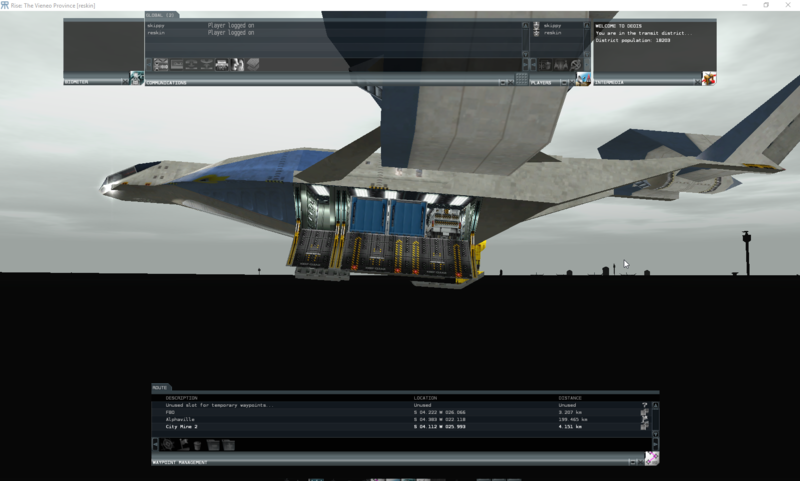This screenshot has height=481, width=800.
Task: Click 'skippy' name in the chat log
Action: [156, 25]
